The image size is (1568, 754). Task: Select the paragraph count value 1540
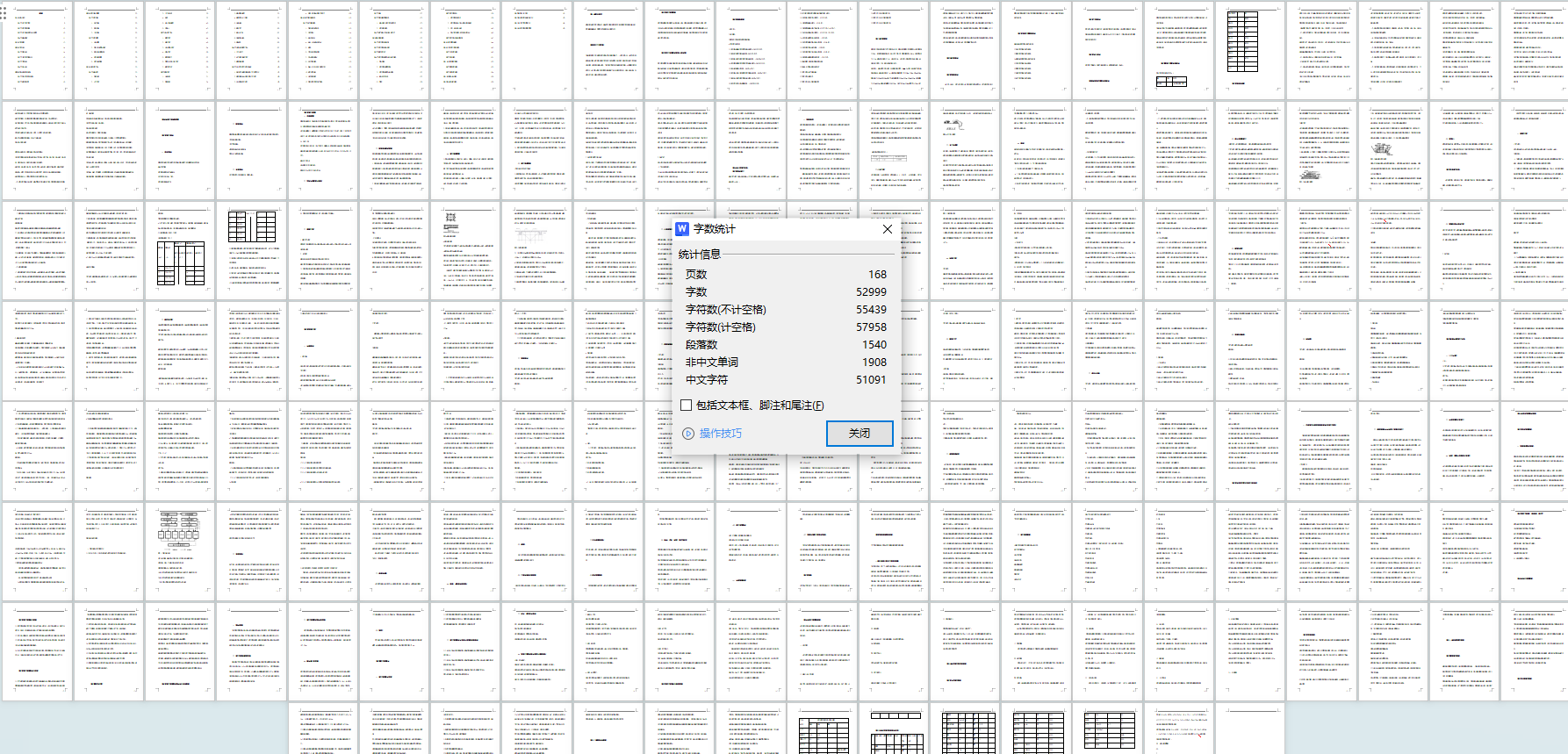874,345
